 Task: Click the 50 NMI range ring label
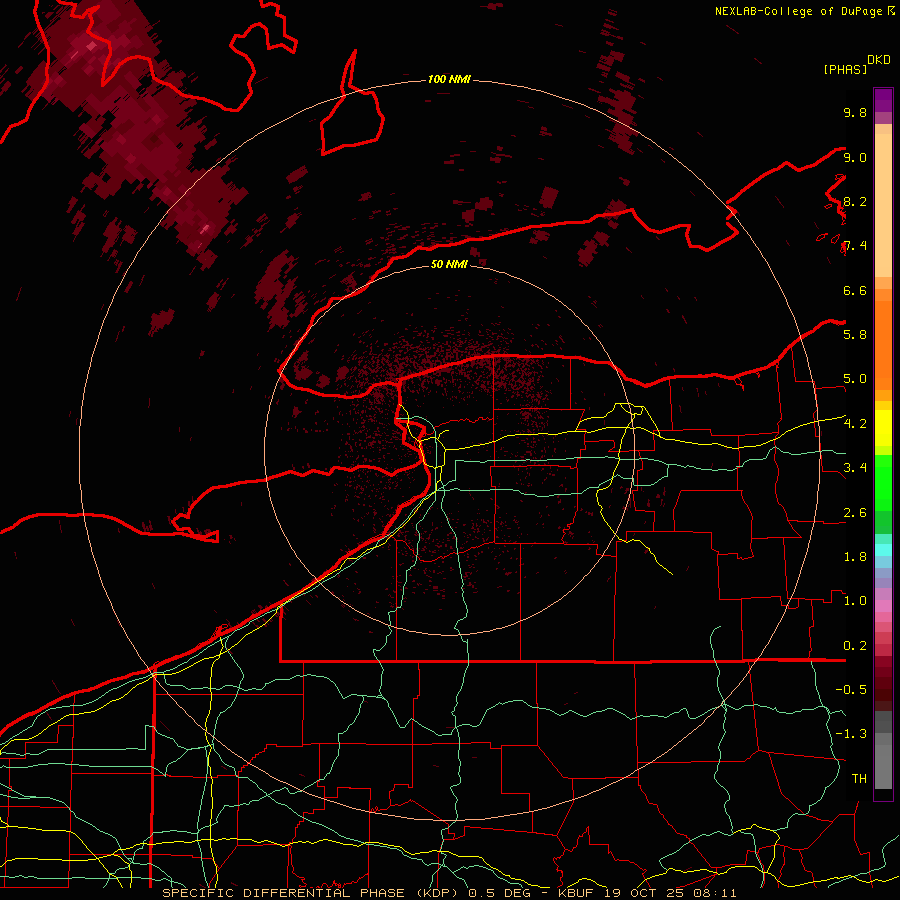click(x=449, y=264)
